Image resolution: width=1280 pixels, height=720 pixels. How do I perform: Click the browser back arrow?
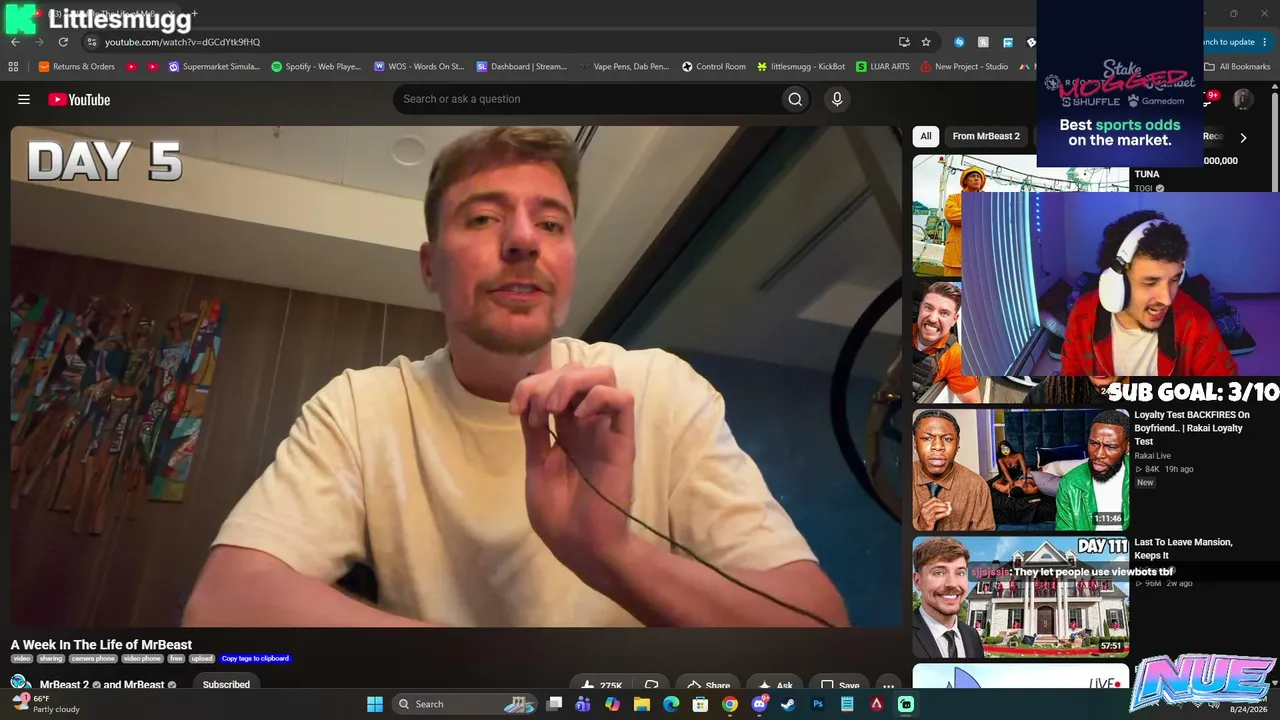[x=15, y=42]
